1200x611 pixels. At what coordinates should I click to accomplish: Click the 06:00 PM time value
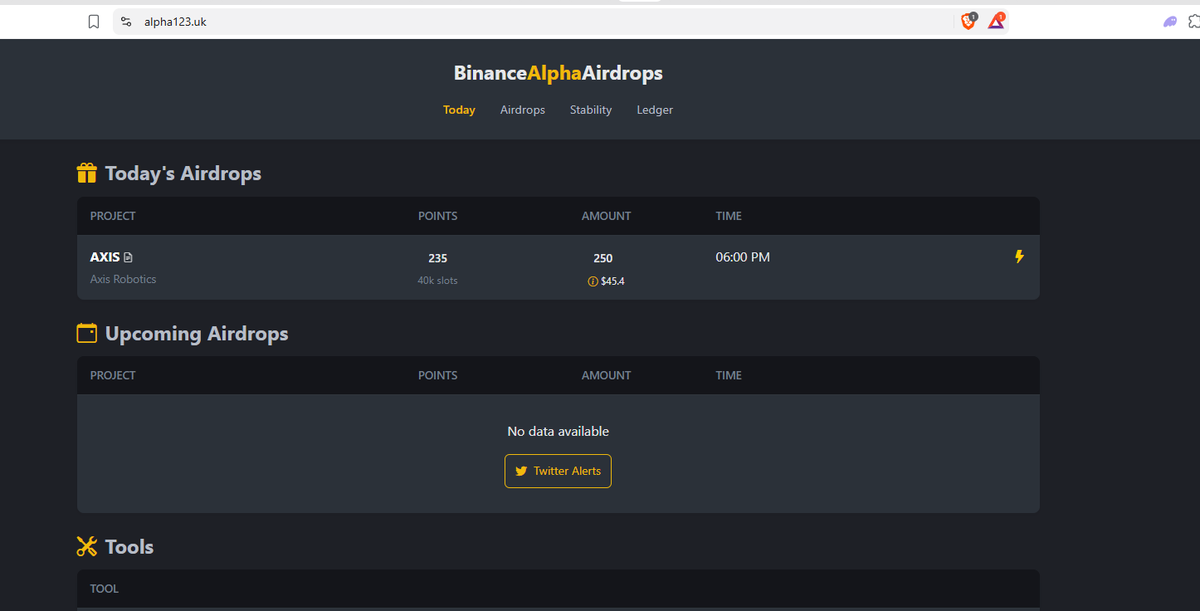pos(743,258)
